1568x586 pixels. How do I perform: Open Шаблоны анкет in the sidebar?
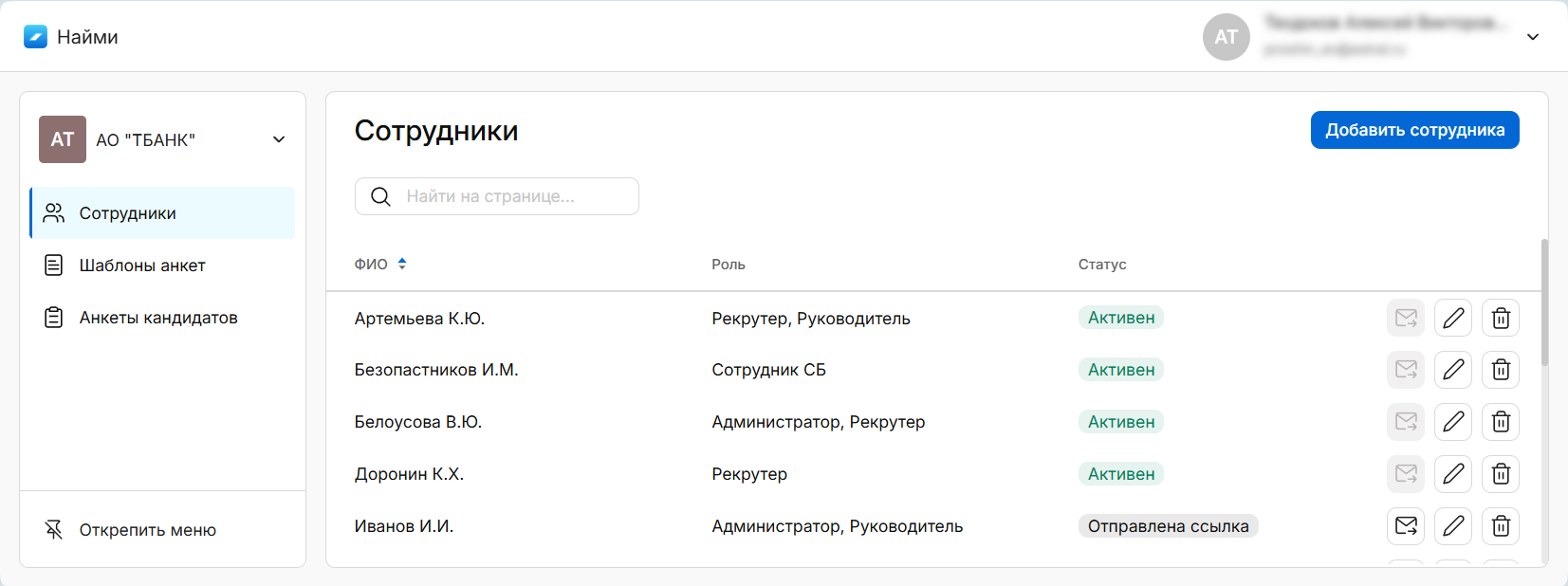coord(142,266)
